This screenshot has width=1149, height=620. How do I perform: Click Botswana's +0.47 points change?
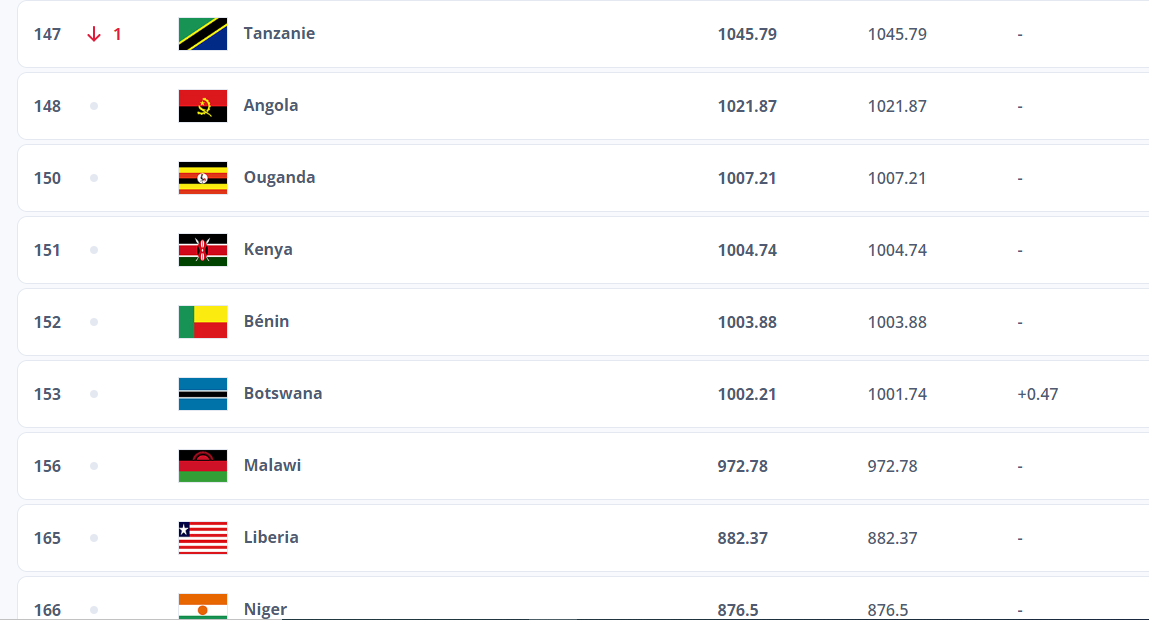coord(1037,394)
